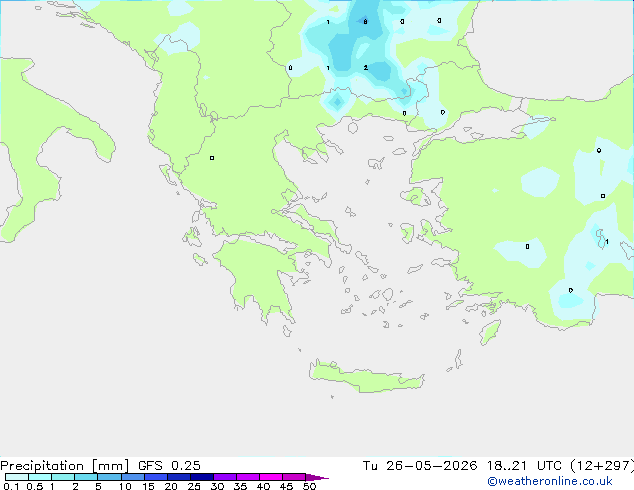This screenshot has height=490, width=634.
Task: Click the '18..21 UTC' time range text
Action: 524,466
